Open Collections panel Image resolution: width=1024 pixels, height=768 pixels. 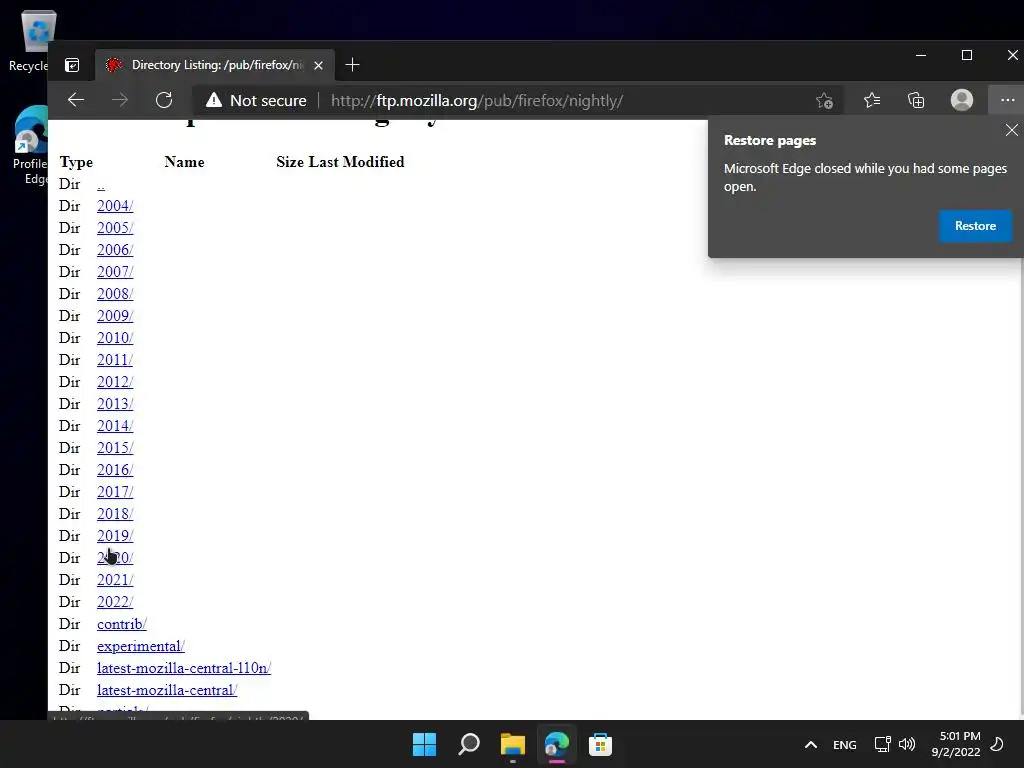(916, 100)
